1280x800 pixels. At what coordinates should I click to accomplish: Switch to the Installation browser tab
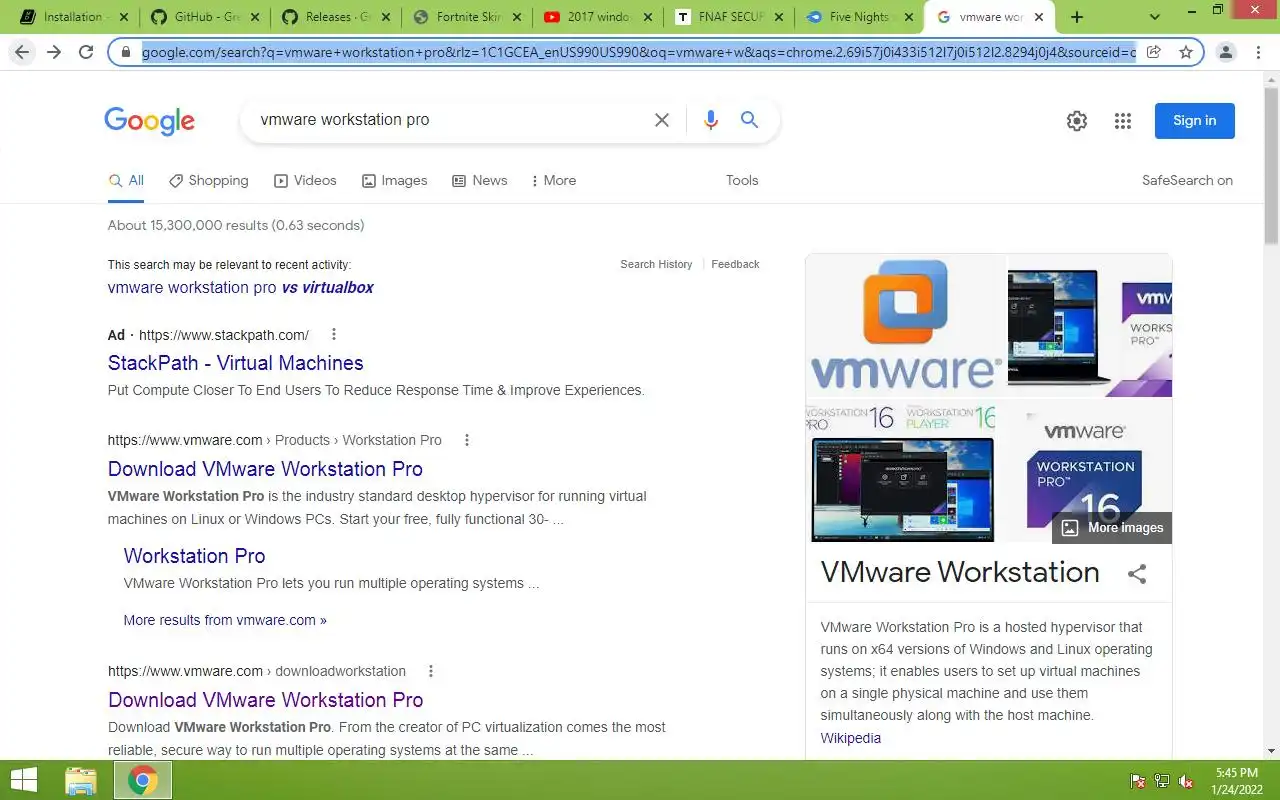72,17
